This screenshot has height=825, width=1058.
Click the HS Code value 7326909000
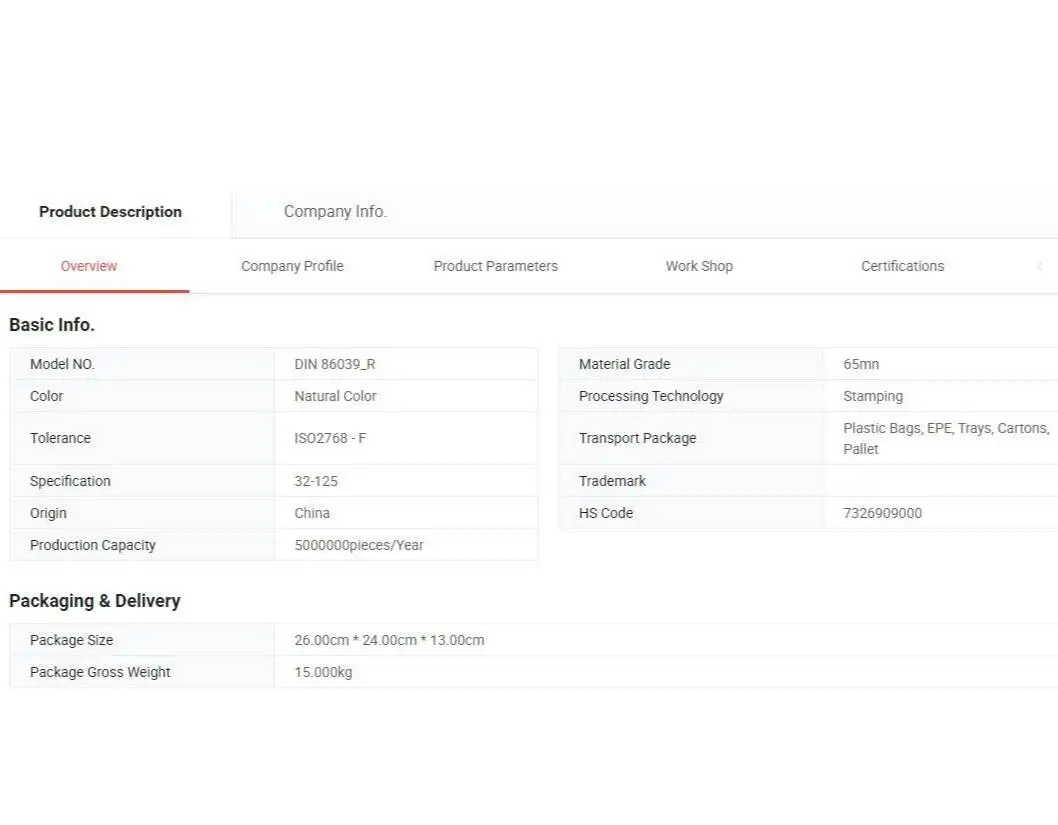[x=882, y=513]
